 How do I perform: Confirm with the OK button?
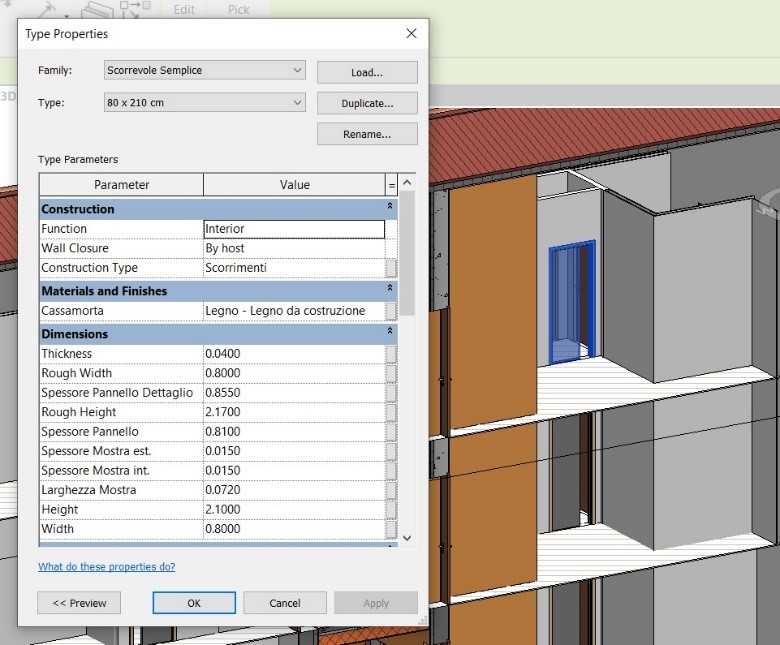[x=194, y=603]
